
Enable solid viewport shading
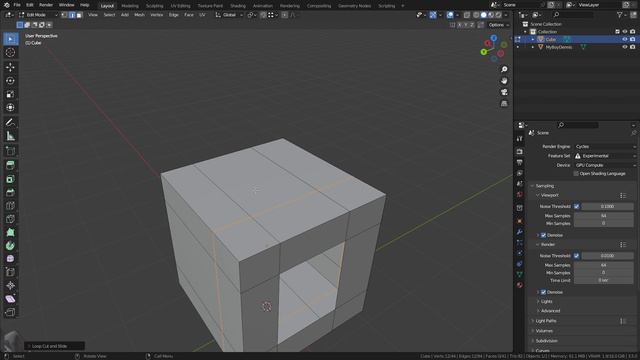click(483, 15)
